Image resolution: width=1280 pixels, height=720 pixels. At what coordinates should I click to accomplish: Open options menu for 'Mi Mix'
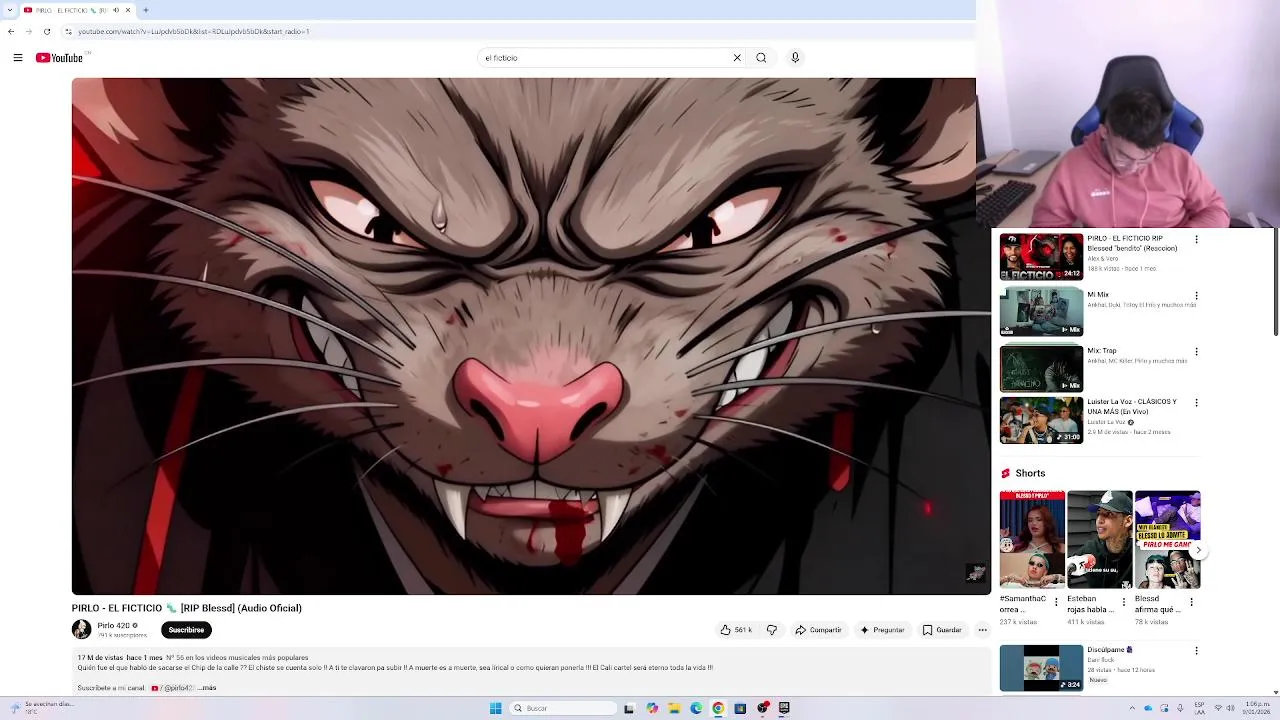tap(1196, 296)
